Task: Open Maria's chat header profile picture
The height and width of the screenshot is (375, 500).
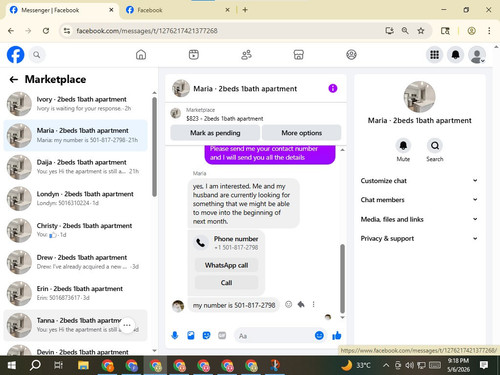Action: (181, 88)
